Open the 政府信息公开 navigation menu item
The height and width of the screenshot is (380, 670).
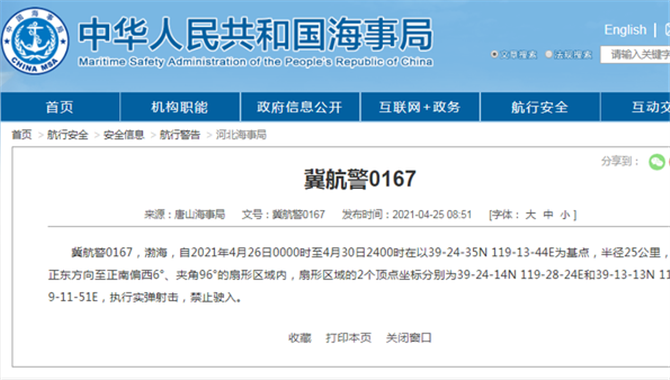(x=300, y=107)
